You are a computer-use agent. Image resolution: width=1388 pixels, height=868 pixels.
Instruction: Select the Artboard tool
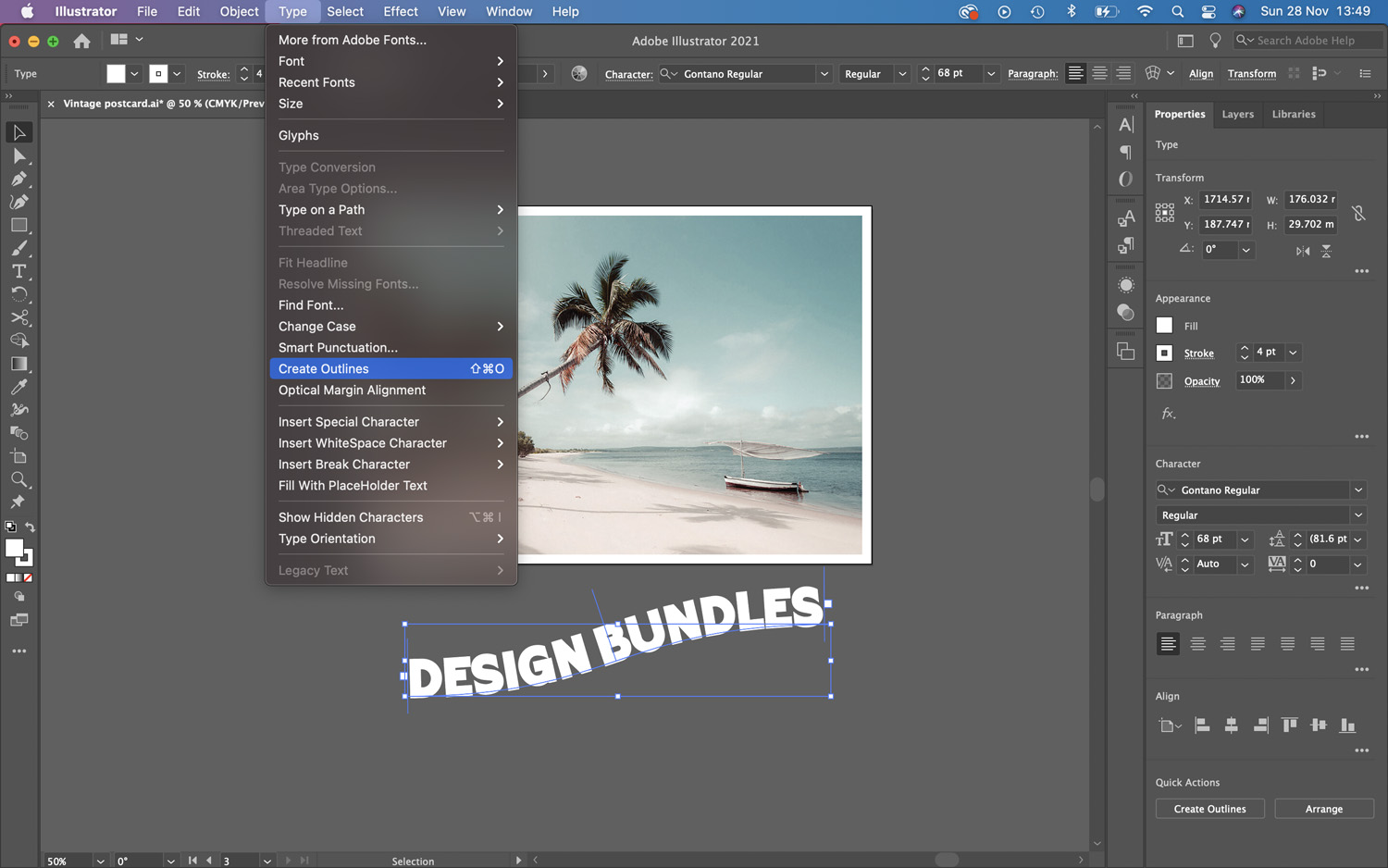(x=19, y=456)
